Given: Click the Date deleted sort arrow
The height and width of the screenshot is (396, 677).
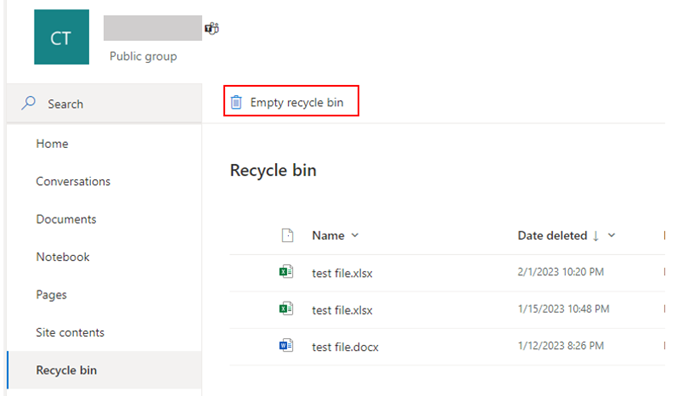Looking at the screenshot, I should [x=596, y=236].
